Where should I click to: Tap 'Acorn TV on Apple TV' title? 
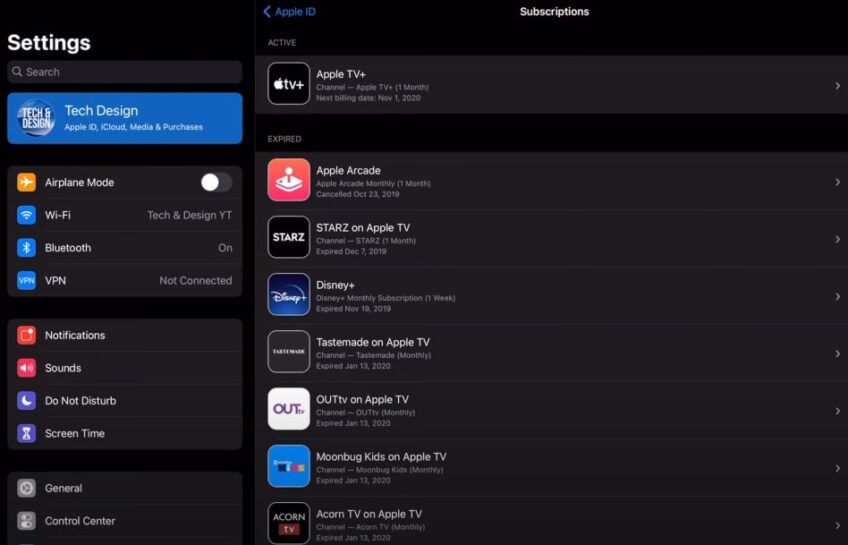click(x=369, y=514)
